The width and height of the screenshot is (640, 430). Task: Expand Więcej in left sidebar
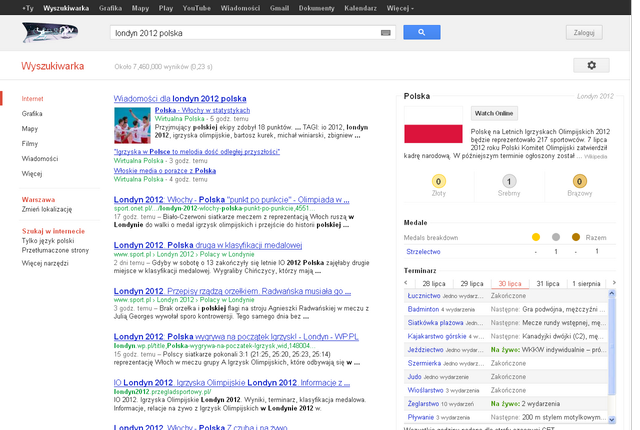(32, 173)
